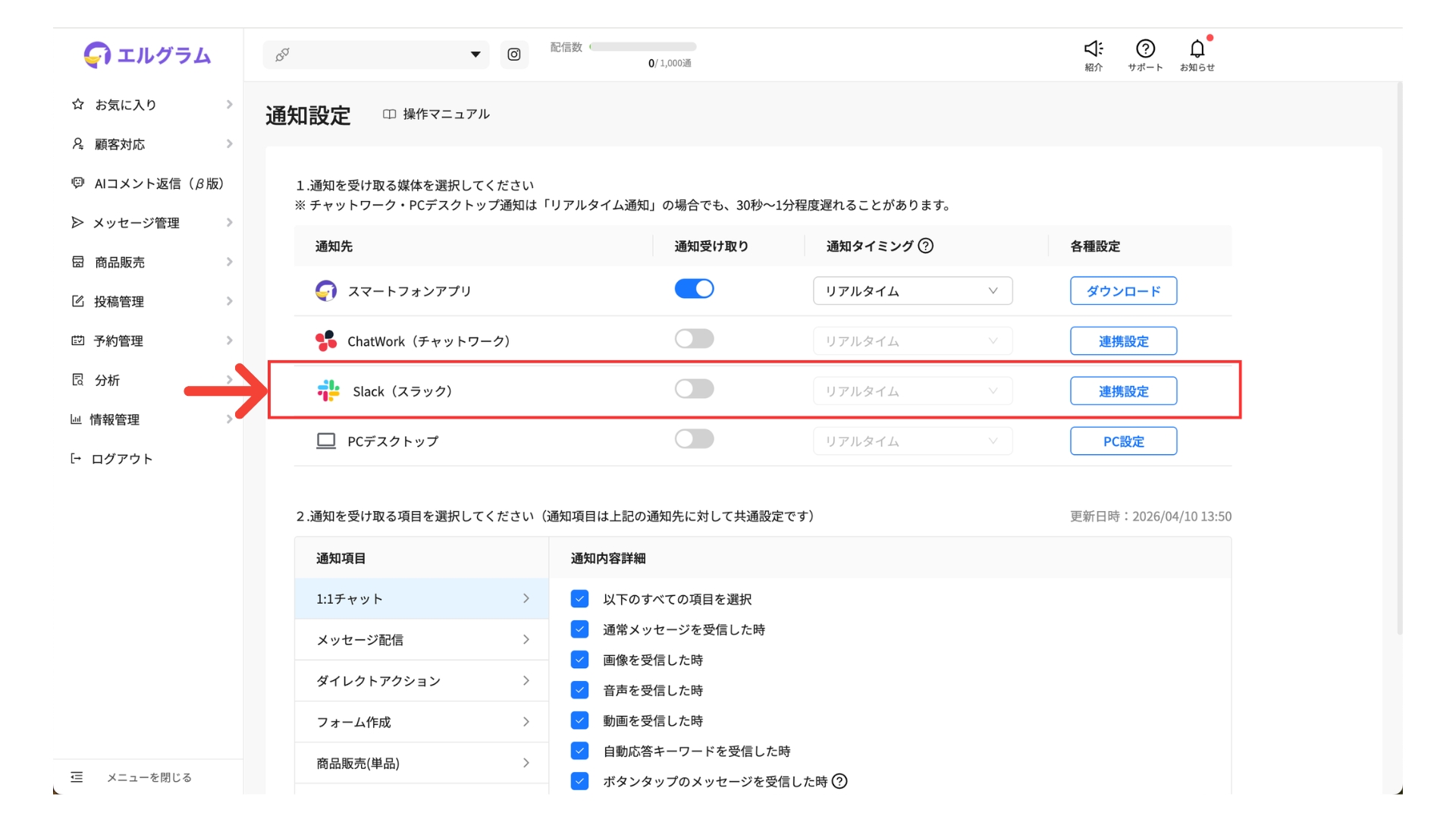Uncheck 画像を受信した時 checkbox
The width and height of the screenshot is (1456, 819).
pos(579,660)
